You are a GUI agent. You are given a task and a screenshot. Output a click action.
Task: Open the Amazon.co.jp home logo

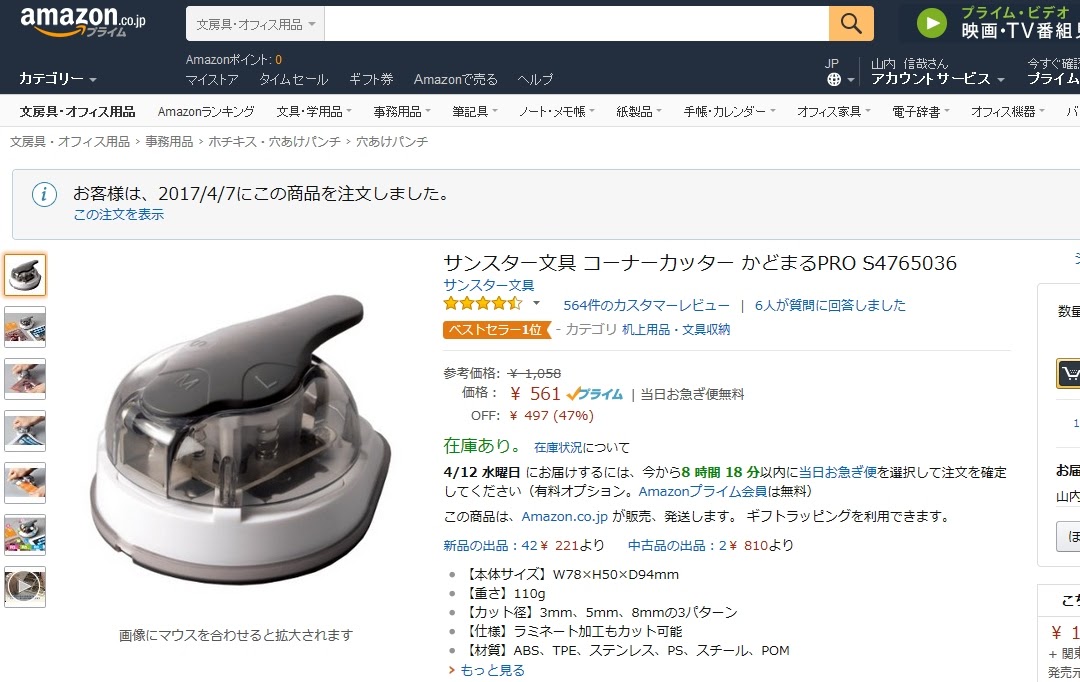tap(83, 21)
